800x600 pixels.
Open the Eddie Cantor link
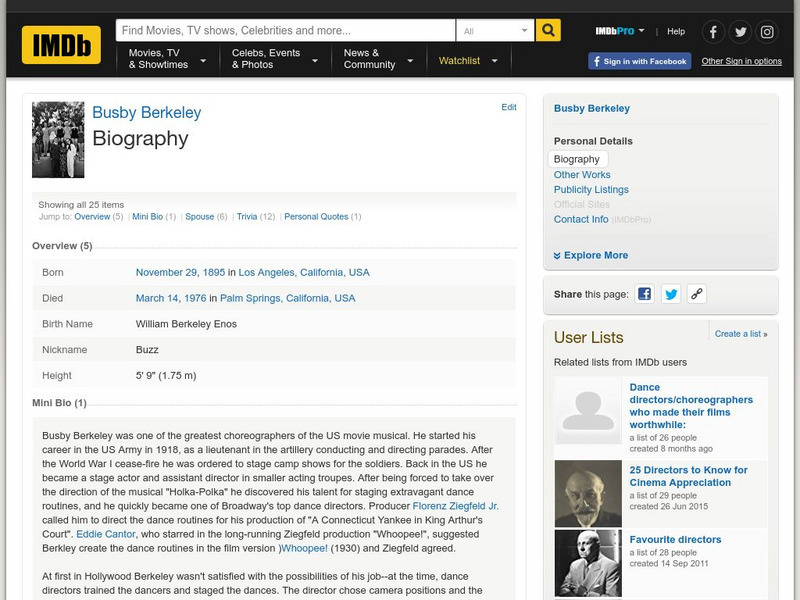[106, 534]
